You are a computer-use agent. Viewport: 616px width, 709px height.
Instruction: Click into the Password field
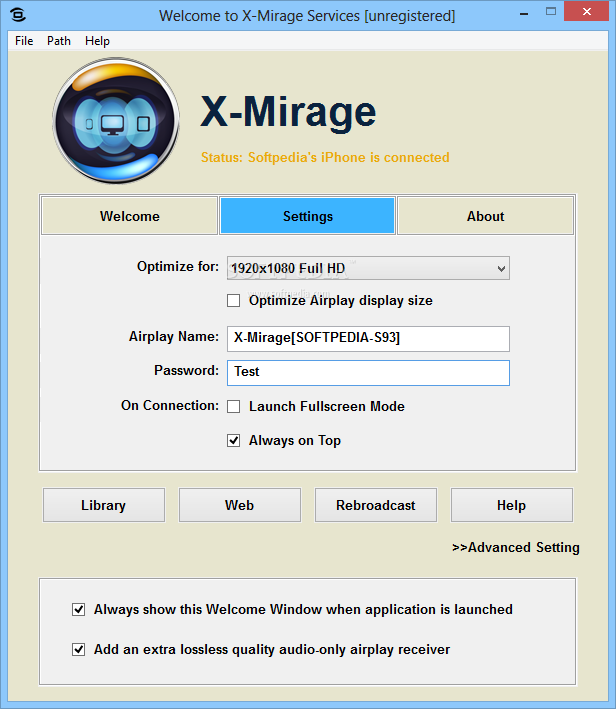pos(368,373)
